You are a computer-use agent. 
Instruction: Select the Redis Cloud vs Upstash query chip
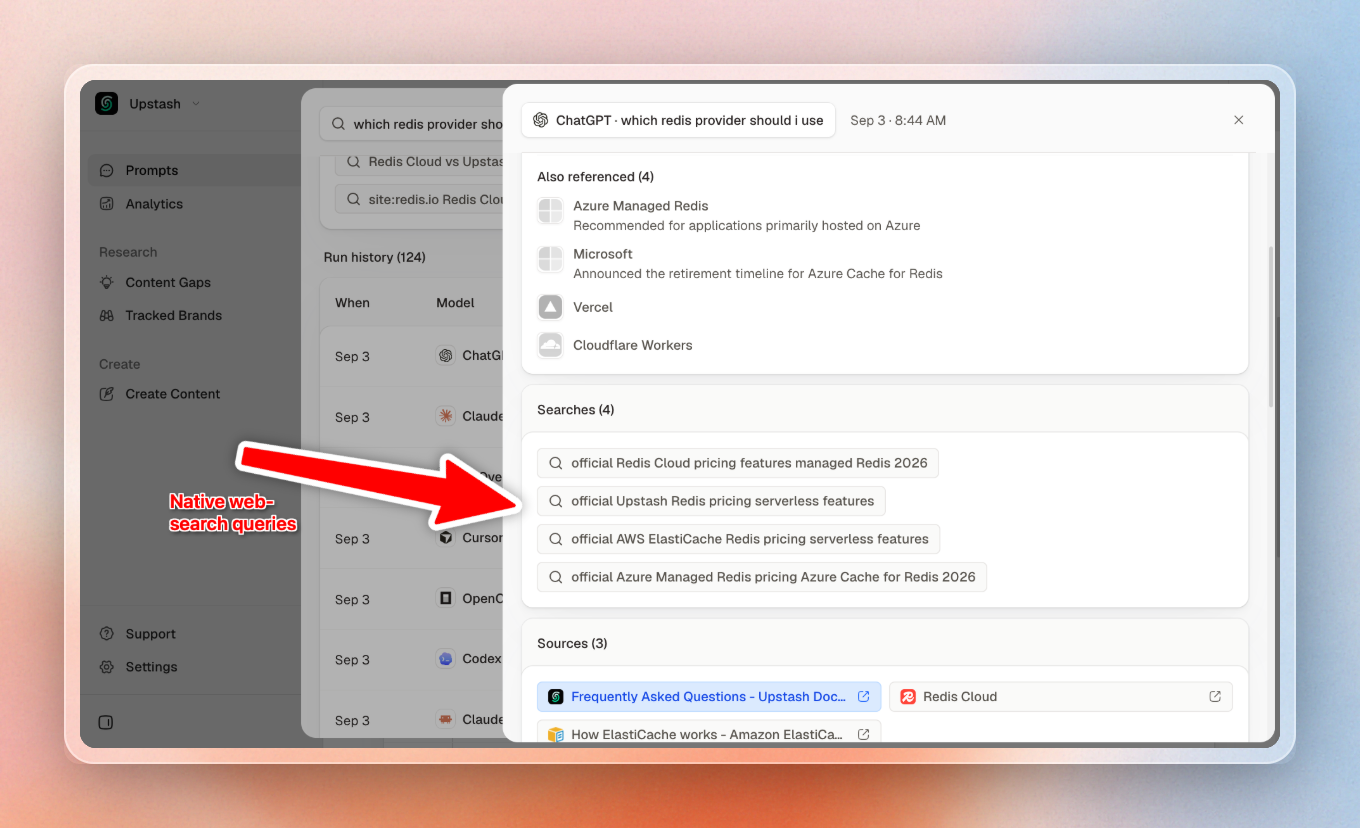(420, 161)
